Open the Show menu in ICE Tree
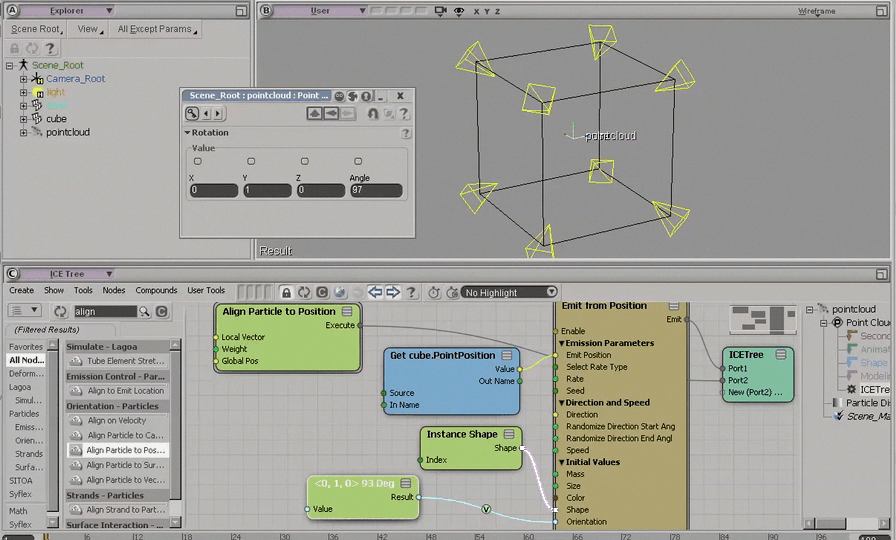Image resolution: width=896 pixels, height=540 pixels. pos(54,290)
